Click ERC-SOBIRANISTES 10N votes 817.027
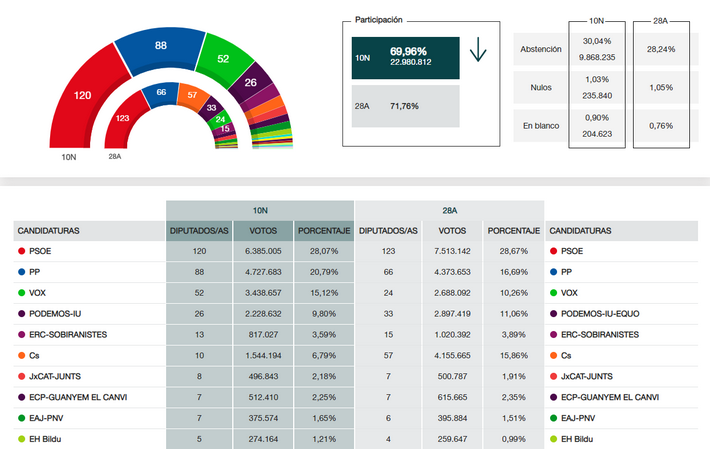The image size is (710, 449). click(263, 334)
